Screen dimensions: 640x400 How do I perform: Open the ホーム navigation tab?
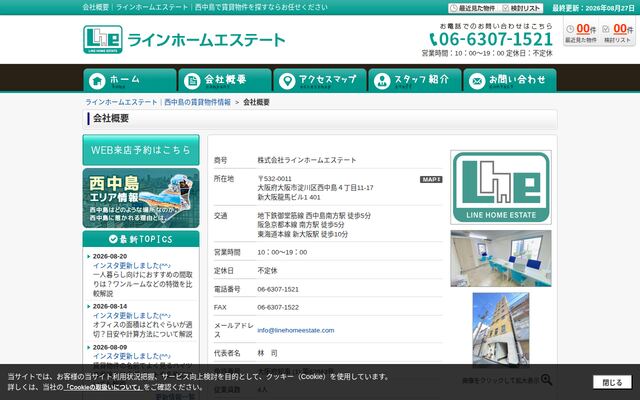(x=130, y=80)
